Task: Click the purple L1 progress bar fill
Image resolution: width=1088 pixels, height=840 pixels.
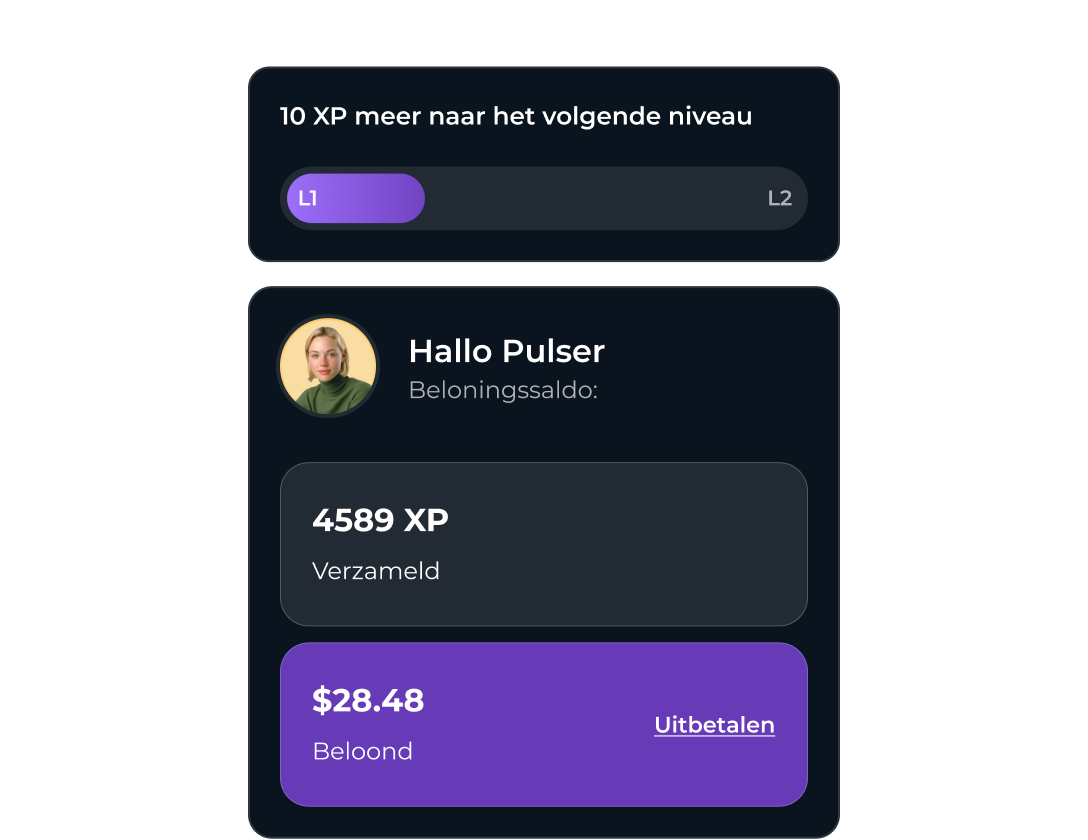Action: [355, 198]
